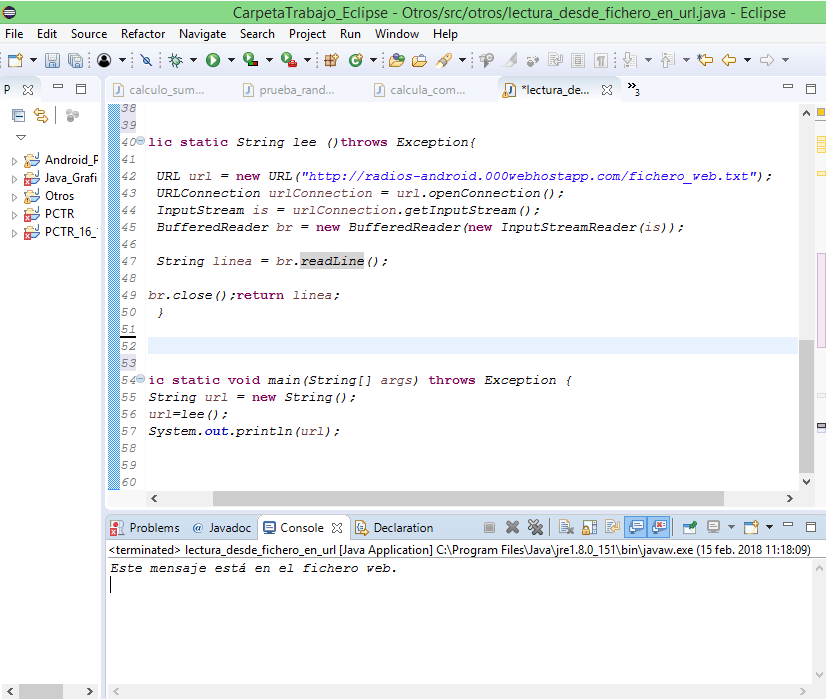Click the editor horizontal scrollbar

468,498
